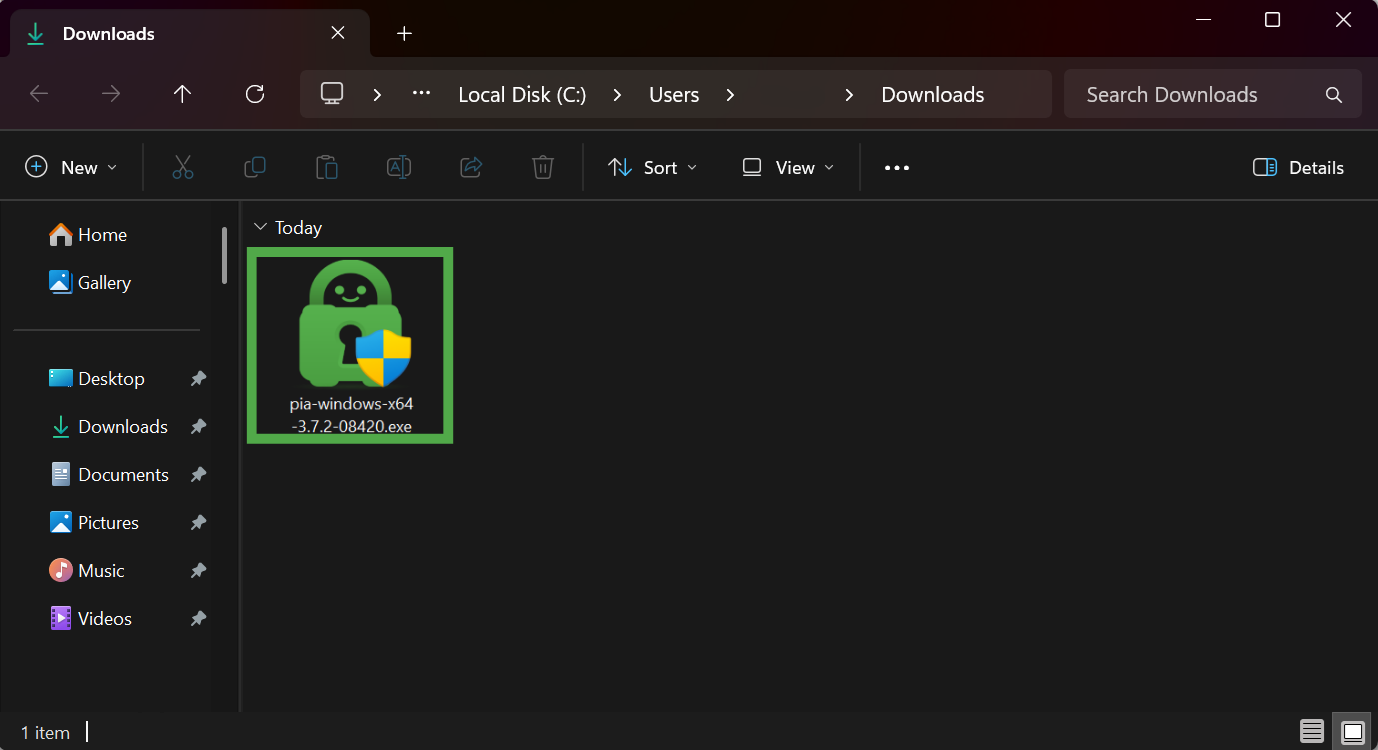Open Pictures in navigation pane

coord(94,523)
